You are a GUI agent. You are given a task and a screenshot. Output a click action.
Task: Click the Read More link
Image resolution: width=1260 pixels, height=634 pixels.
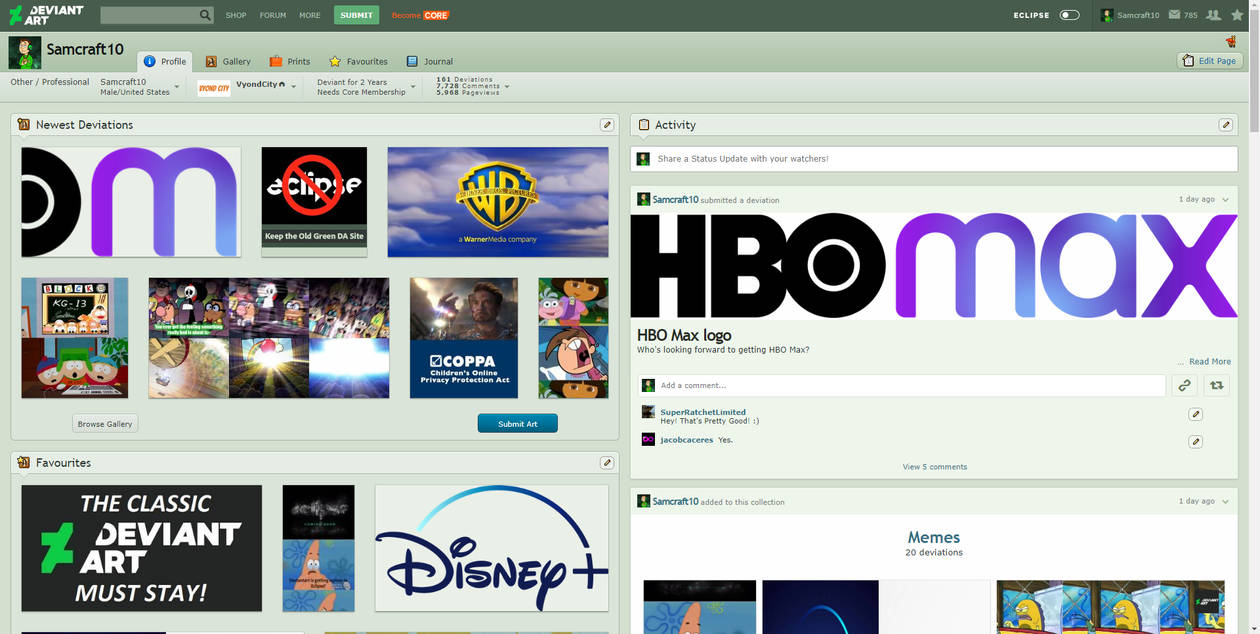(x=1210, y=362)
